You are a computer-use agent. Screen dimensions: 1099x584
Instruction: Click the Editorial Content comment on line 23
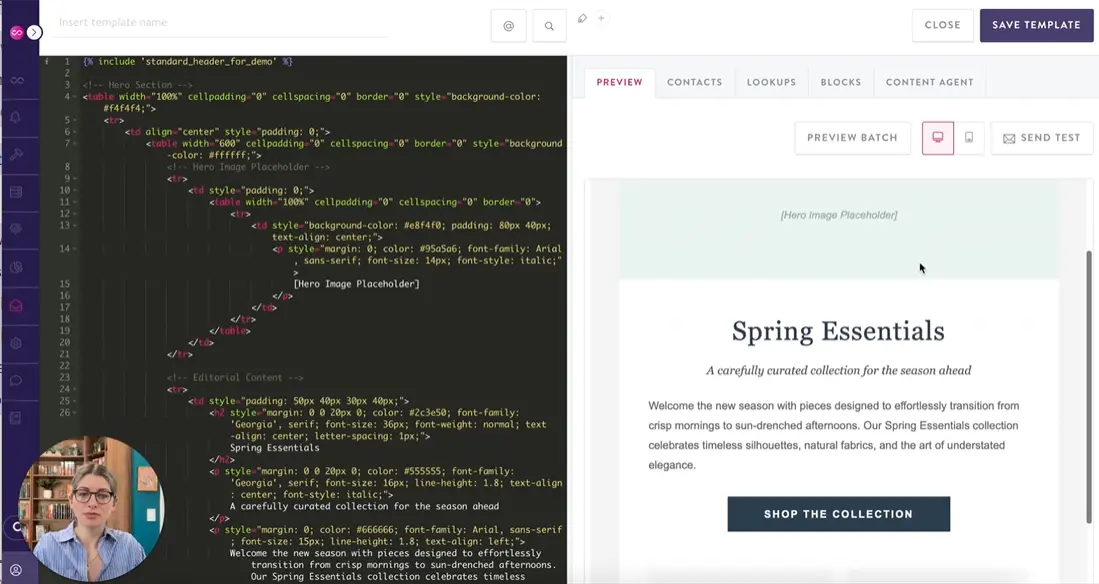(235, 377)
